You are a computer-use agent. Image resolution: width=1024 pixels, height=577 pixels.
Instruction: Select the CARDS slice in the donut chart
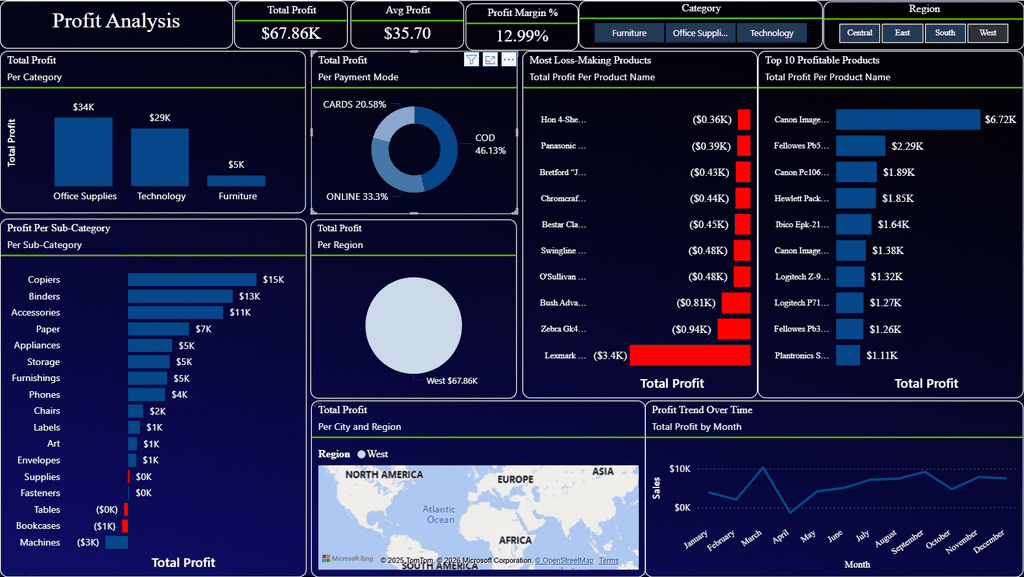[393, 123]
